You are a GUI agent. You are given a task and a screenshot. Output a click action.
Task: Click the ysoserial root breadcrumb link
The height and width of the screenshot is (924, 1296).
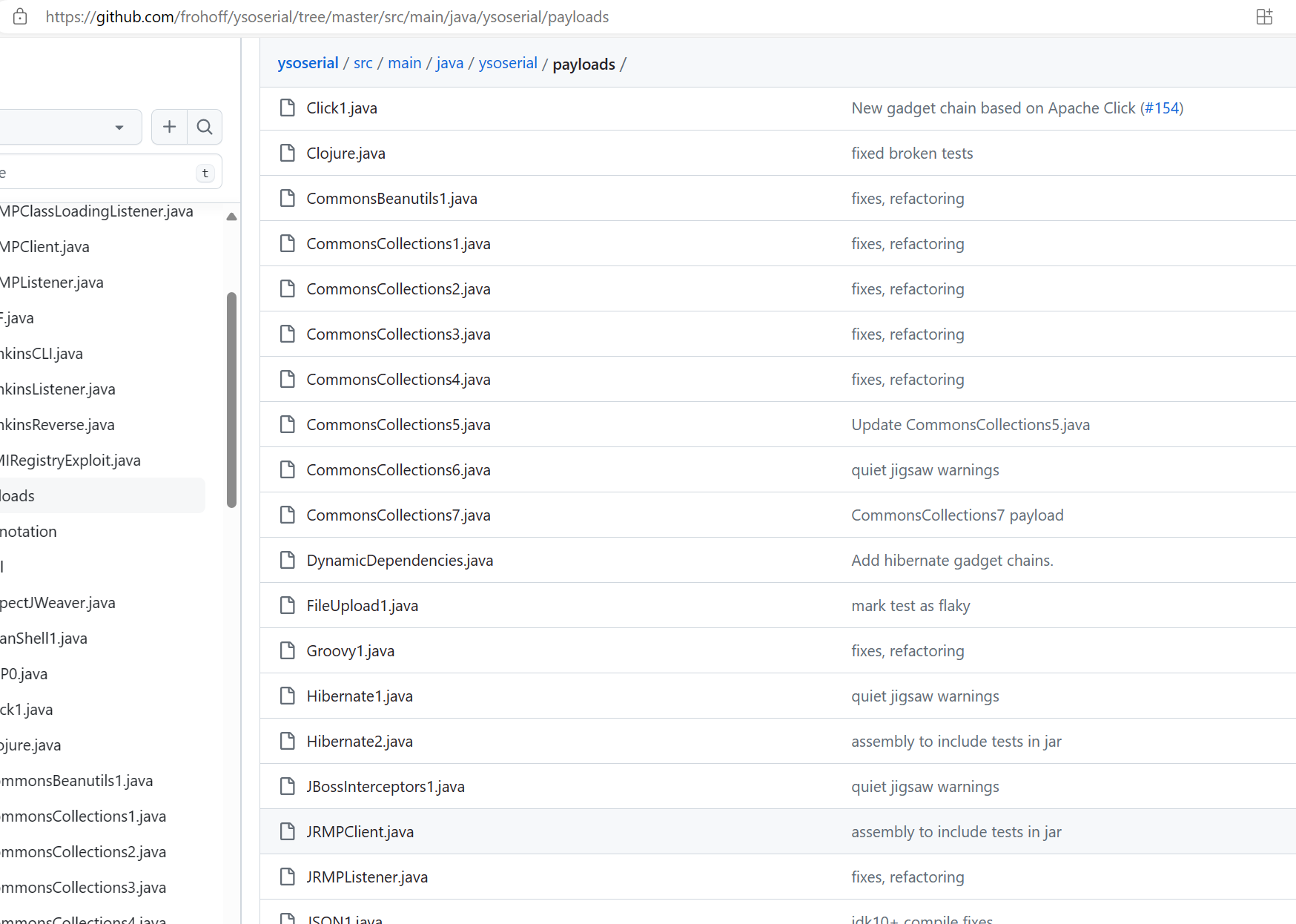point(308,64)
